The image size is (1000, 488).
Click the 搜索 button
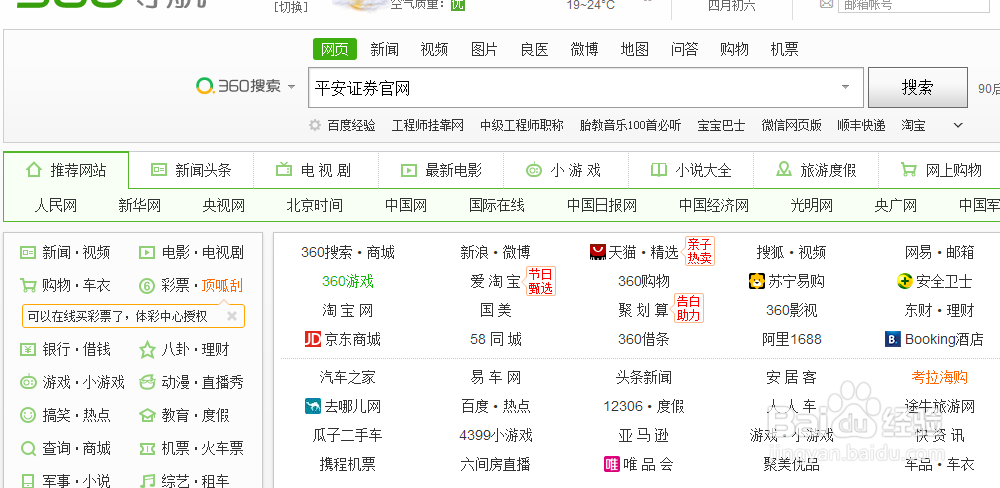(917, 87)
